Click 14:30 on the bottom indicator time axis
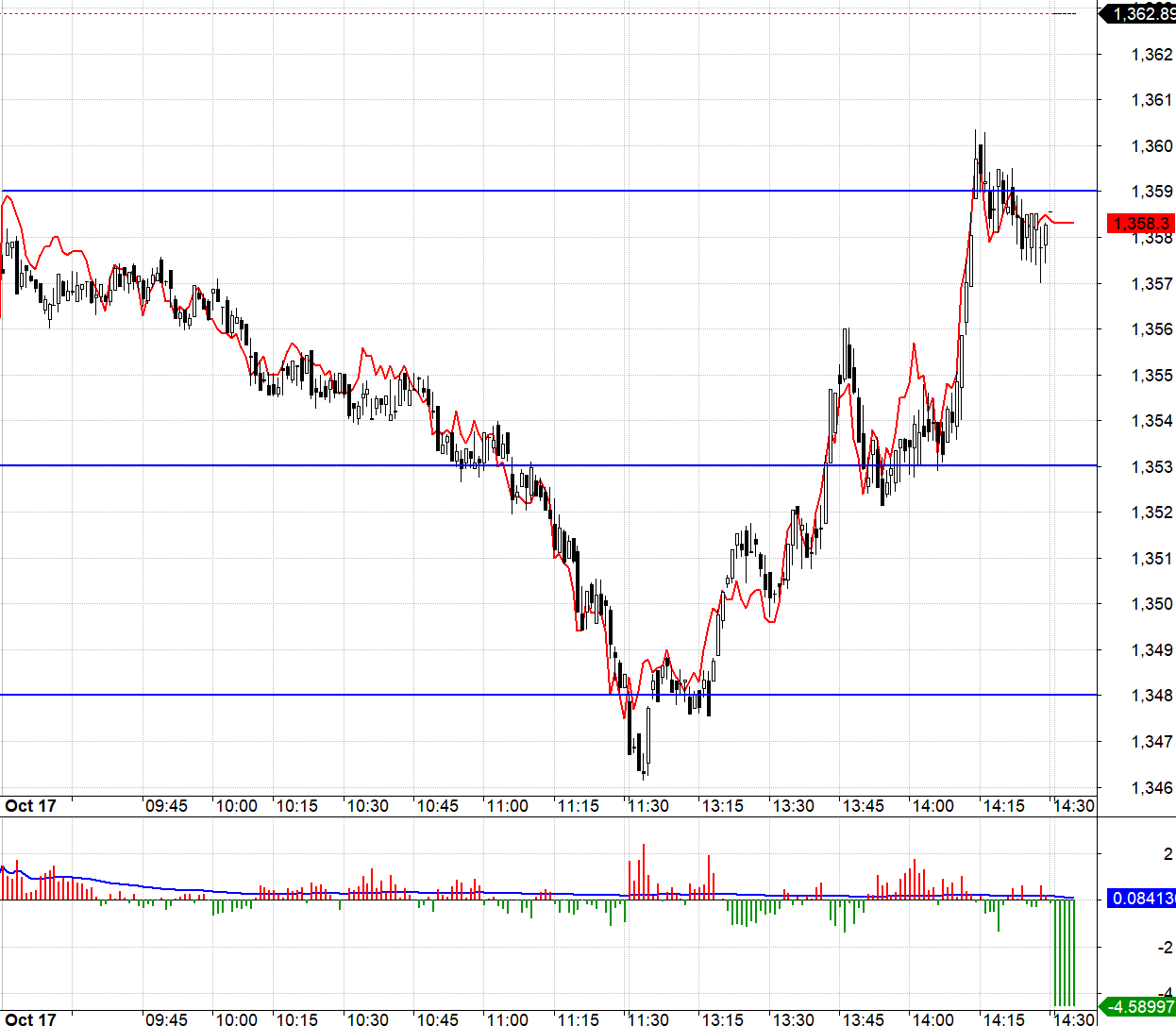 click(1074, 1019)
